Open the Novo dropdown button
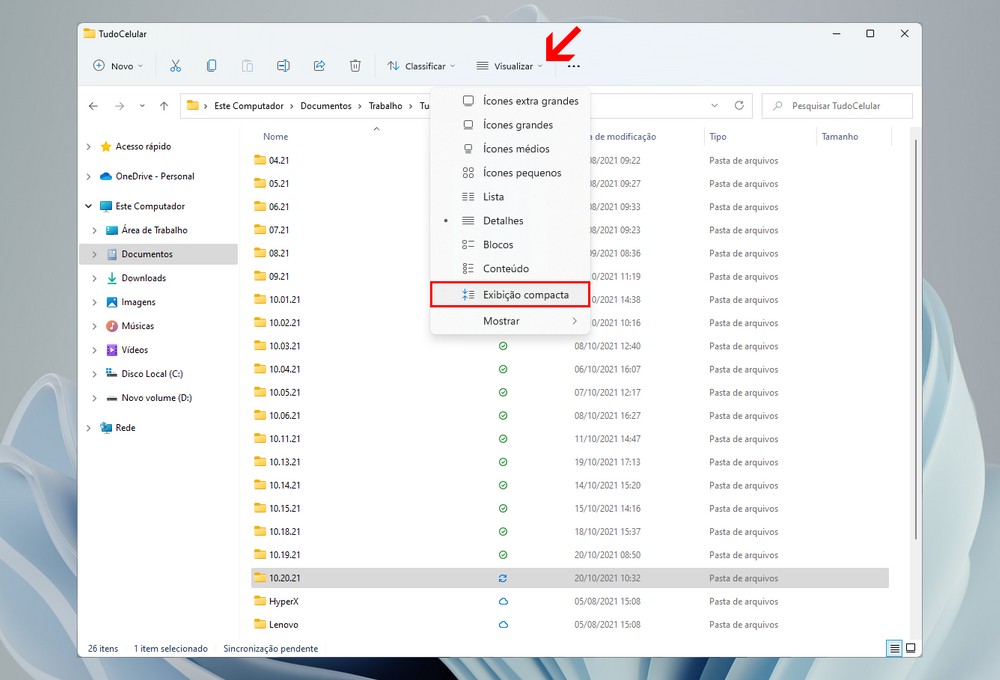 click(x=119, y=66)
